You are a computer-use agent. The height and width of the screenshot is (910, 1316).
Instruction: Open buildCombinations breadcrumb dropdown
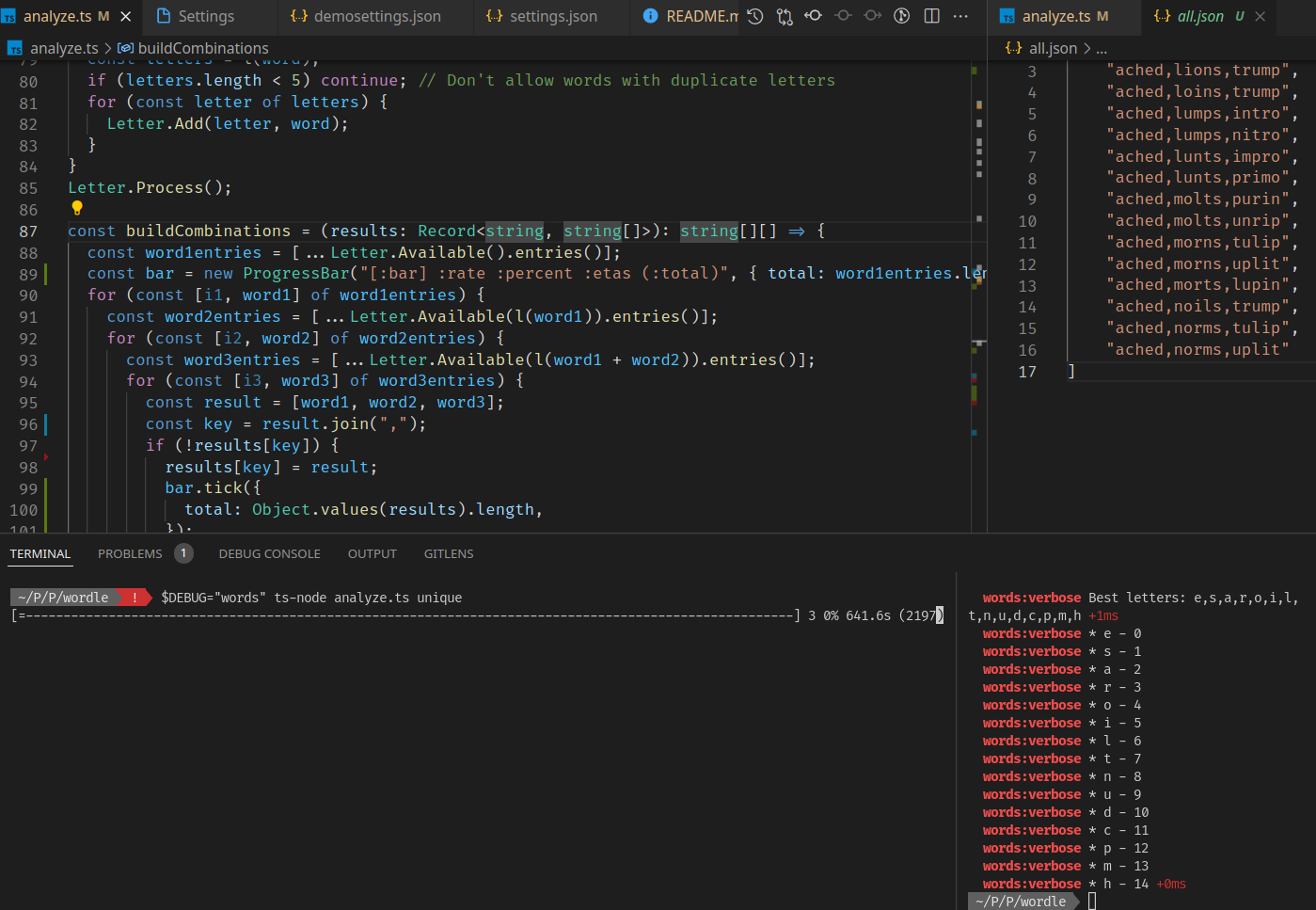tap(203, 48)
